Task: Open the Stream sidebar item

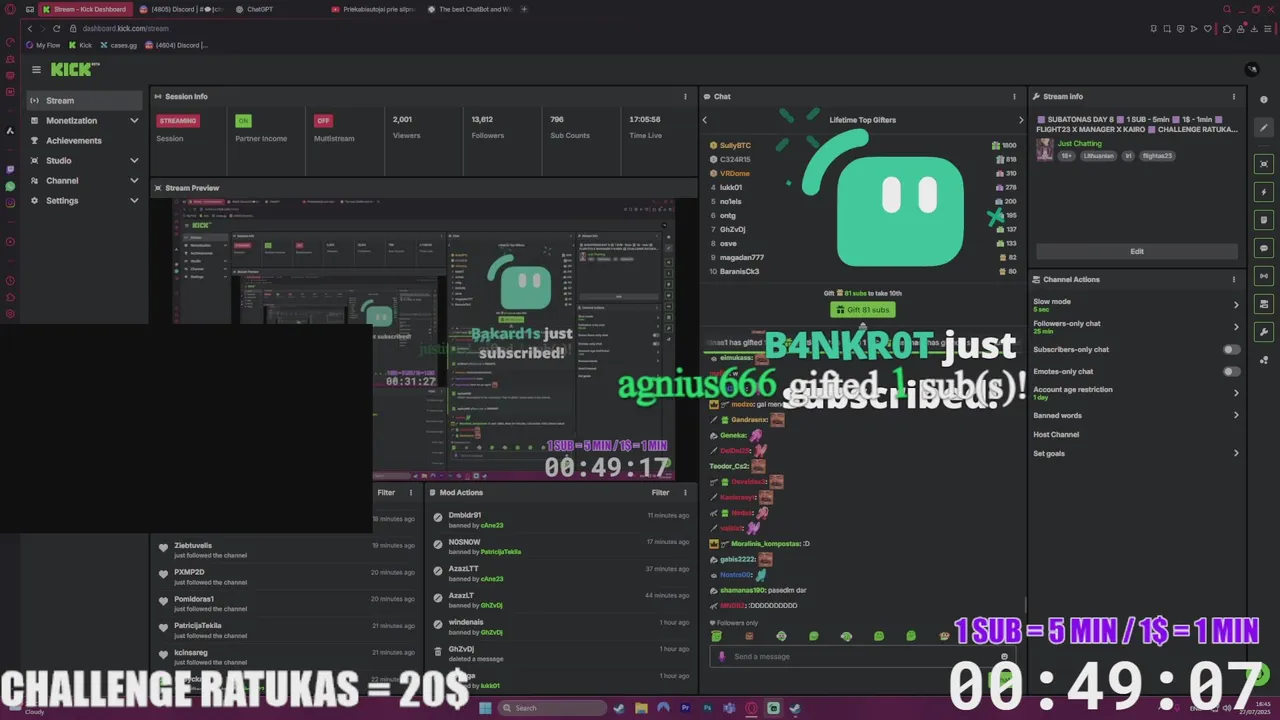Action: click(84, 100)
